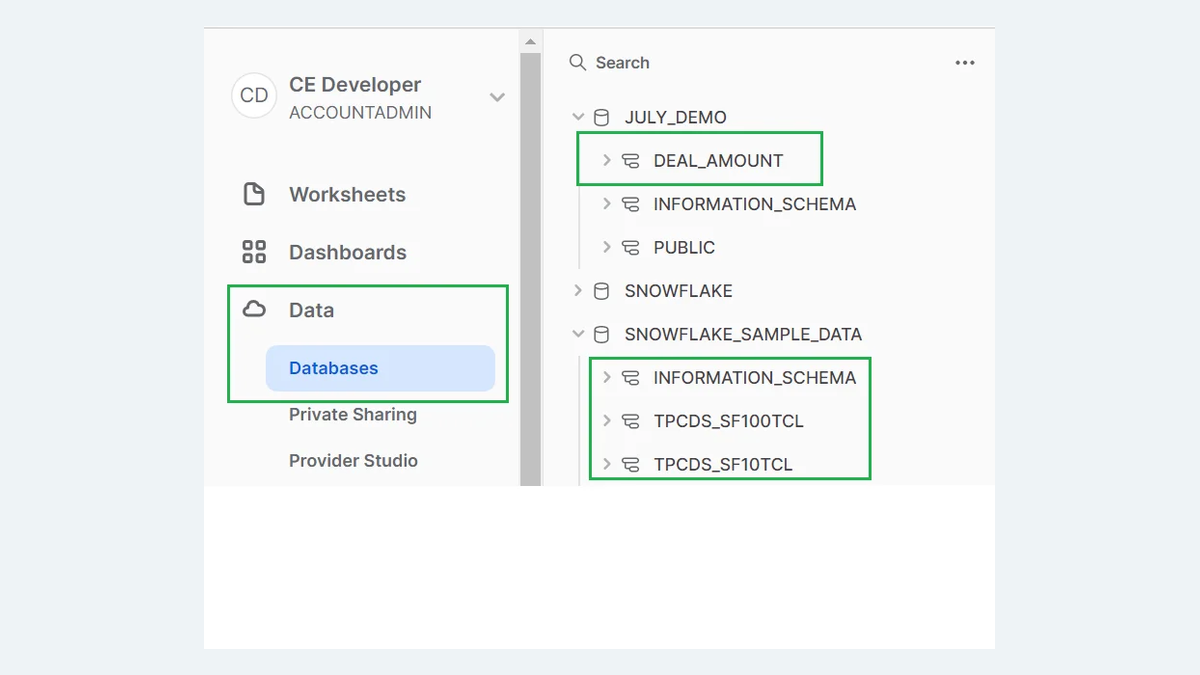Click the DEAL_AMOUNT schema icon
1200x675 pixels.
coord(630,160)
